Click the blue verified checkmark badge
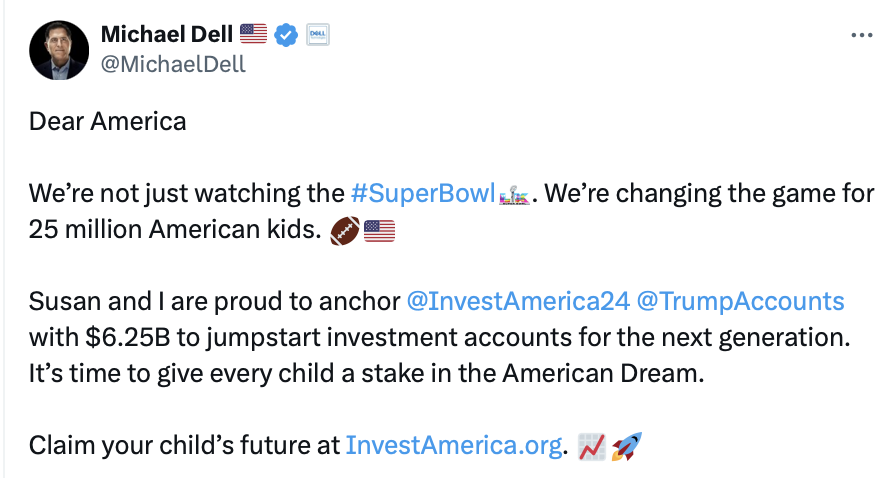The width and height of the screenshot is (888, 478). (287, 35)
